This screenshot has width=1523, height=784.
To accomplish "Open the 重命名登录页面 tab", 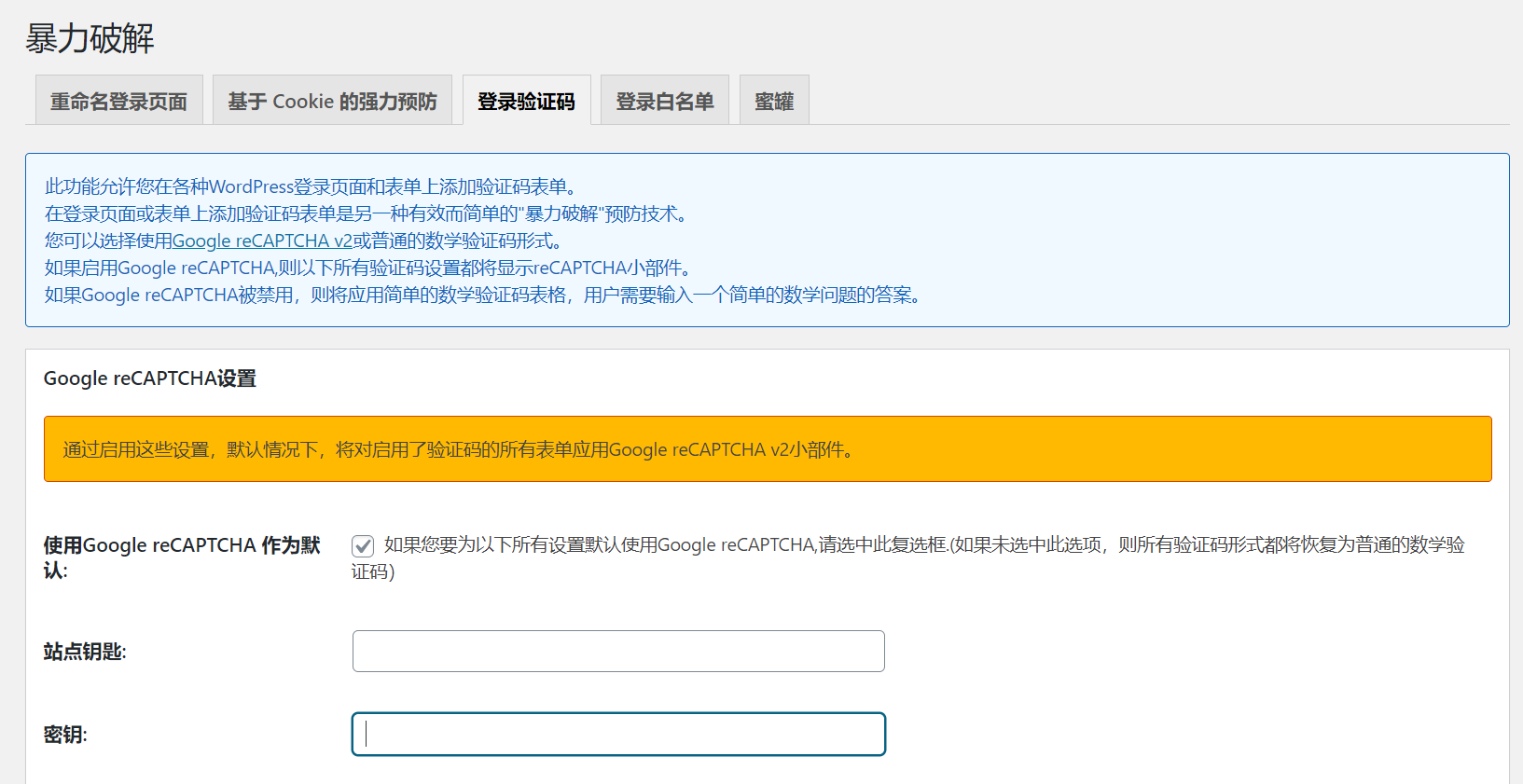I will point(118,101).
